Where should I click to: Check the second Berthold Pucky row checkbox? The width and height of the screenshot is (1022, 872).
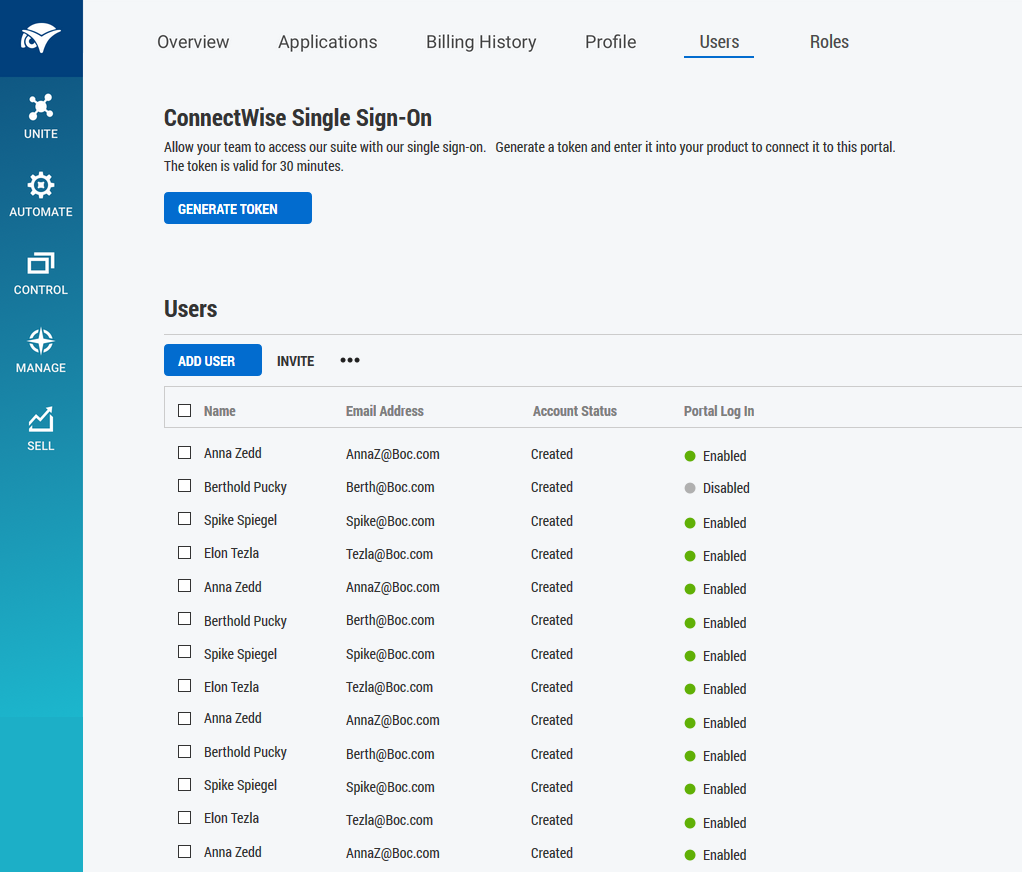[x=184, y=618]
